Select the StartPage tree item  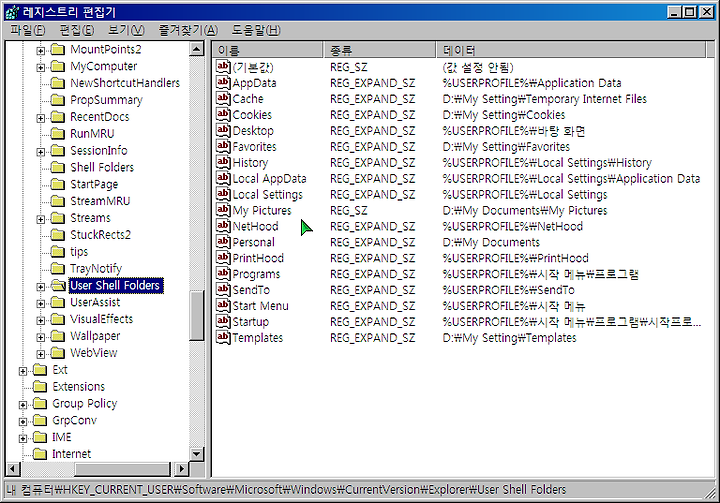coord(94,184)
